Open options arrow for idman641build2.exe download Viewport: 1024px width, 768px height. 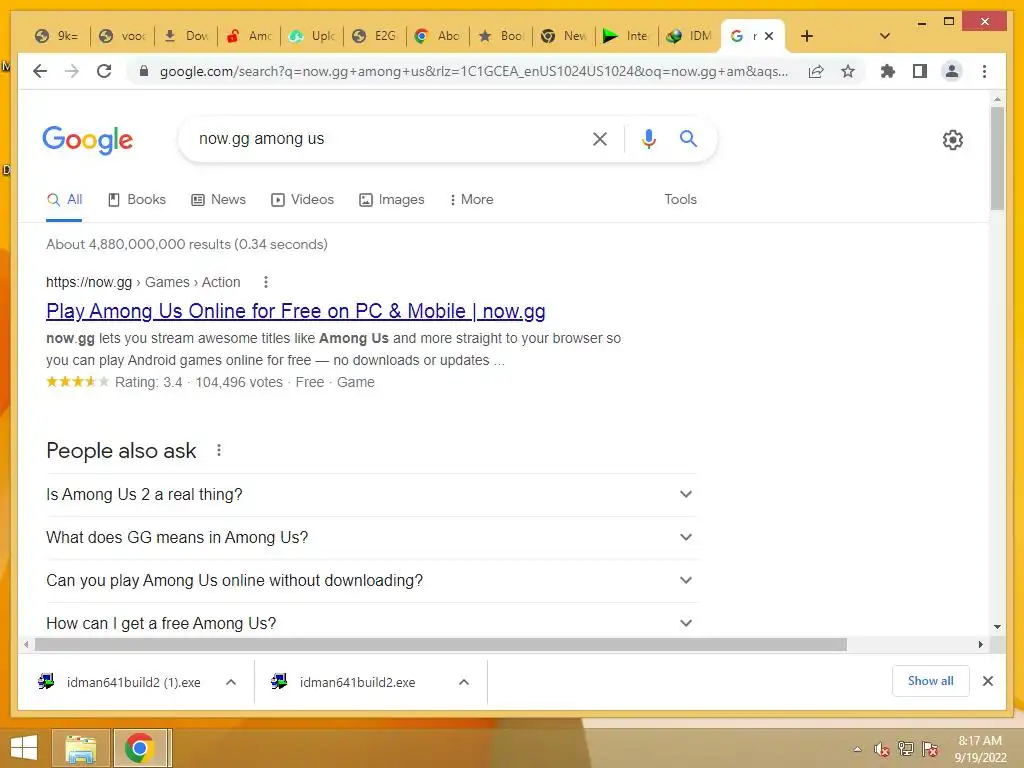(x=464, y=682)
